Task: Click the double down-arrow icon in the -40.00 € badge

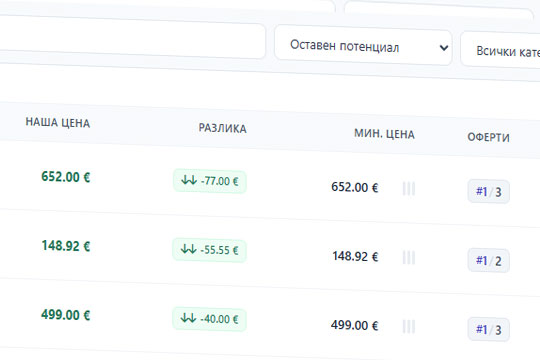Action: pos(189,318)
